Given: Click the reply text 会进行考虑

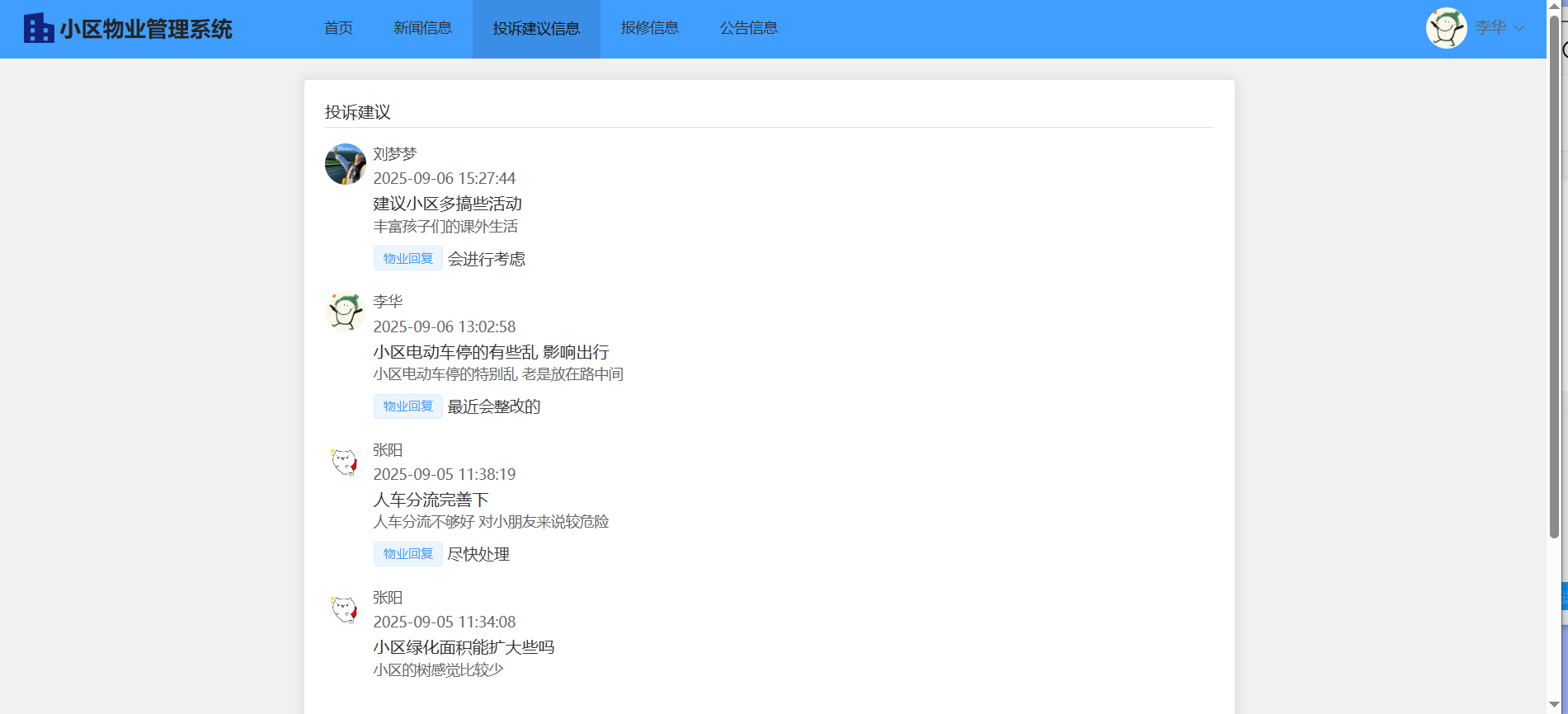Looking at the screenshot, I should tap(487, 259).
